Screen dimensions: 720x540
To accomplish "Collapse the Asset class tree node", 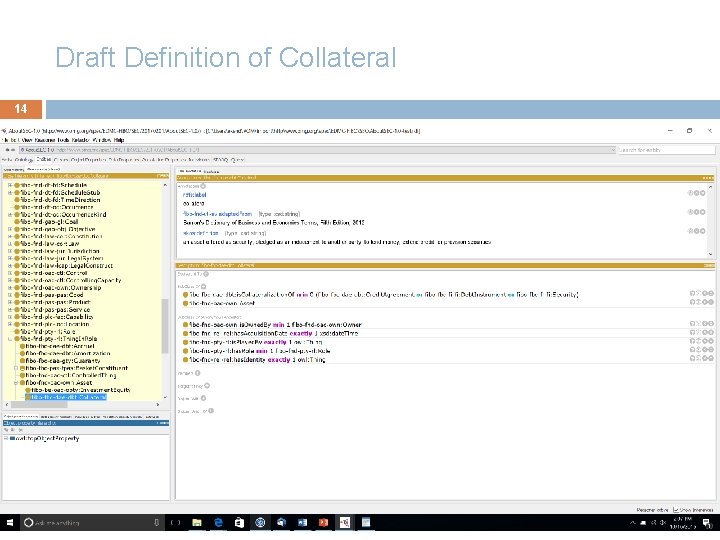I will (17, 382).
